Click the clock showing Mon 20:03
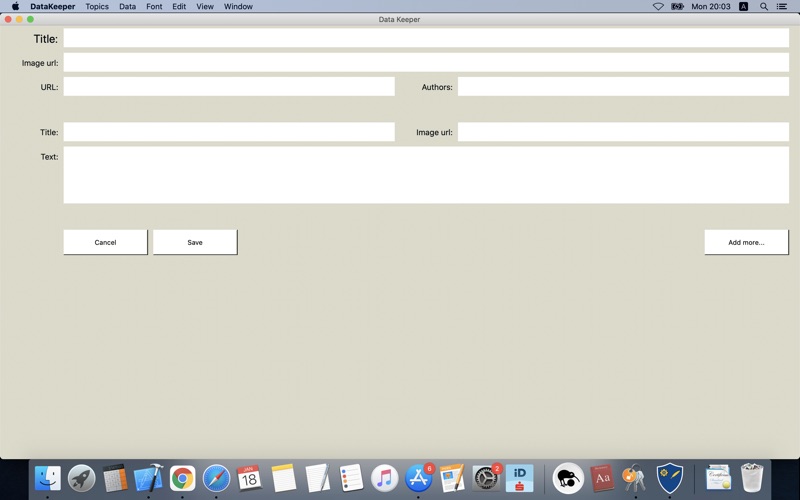The width and height of the screenshot is (800, 500). point(711,7)
